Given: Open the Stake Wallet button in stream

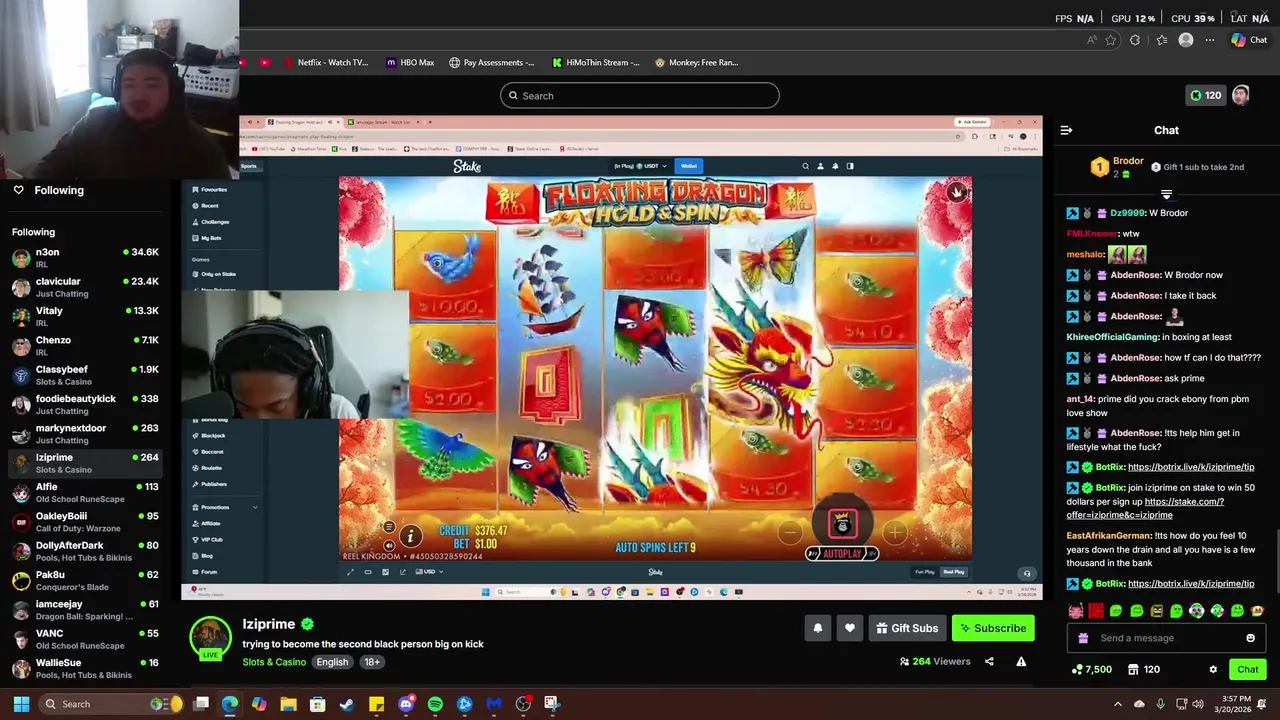Looking at the screenshot, I should 689,166.
